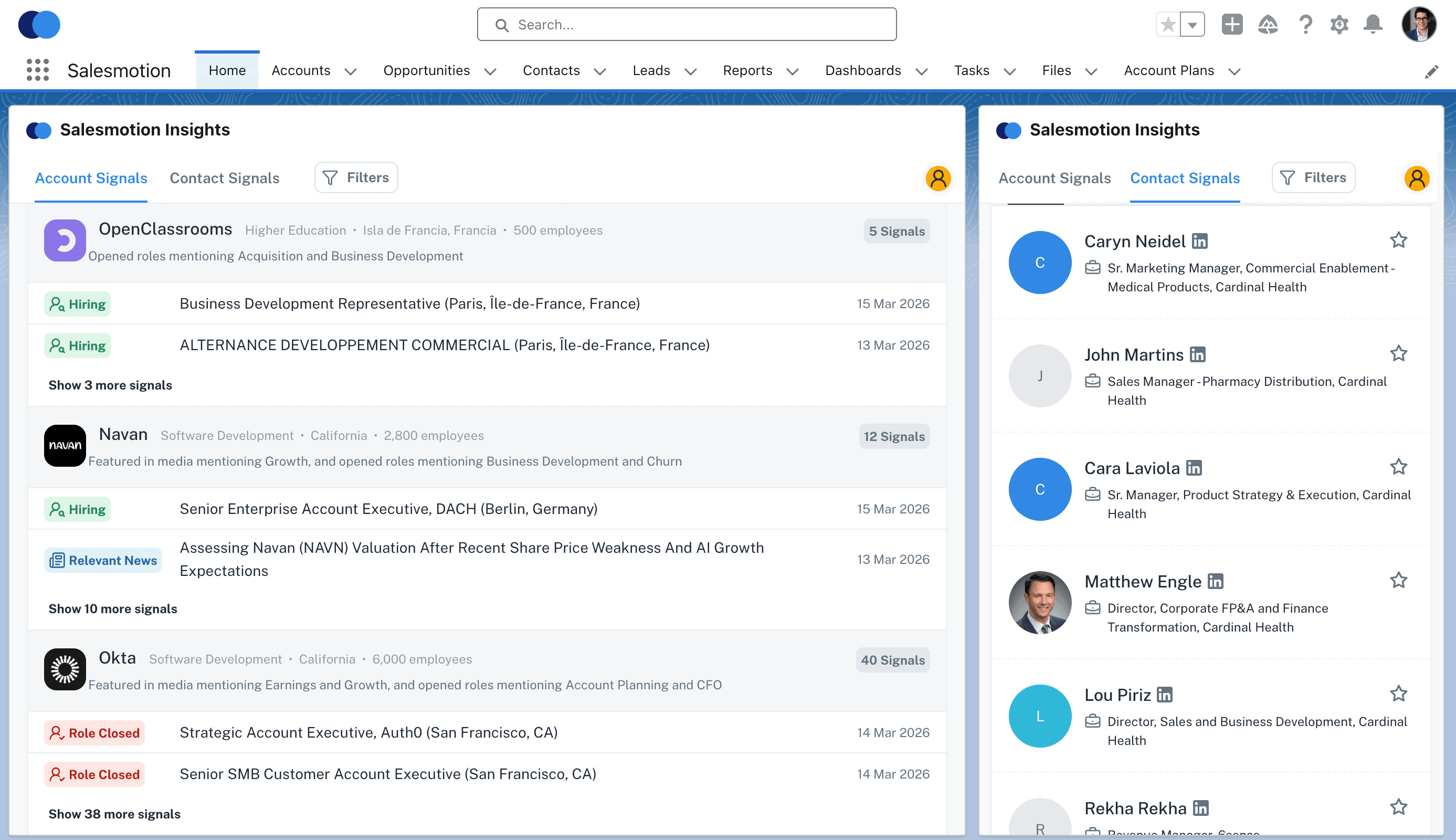Viewport: 1456px width, 840px height.
Task: Click Role Closed tag on Senior SMB row
Action: (x=94, y=775)
